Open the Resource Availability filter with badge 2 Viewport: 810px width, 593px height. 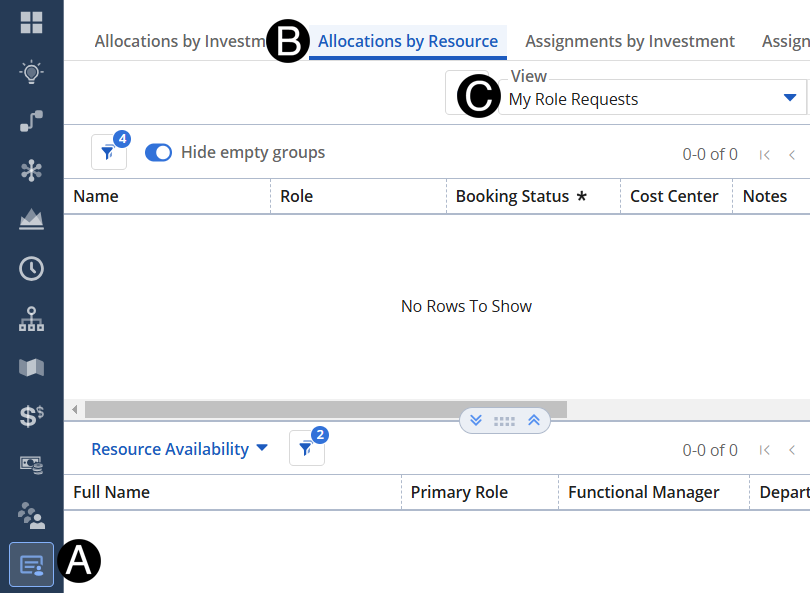pos(306,449)
